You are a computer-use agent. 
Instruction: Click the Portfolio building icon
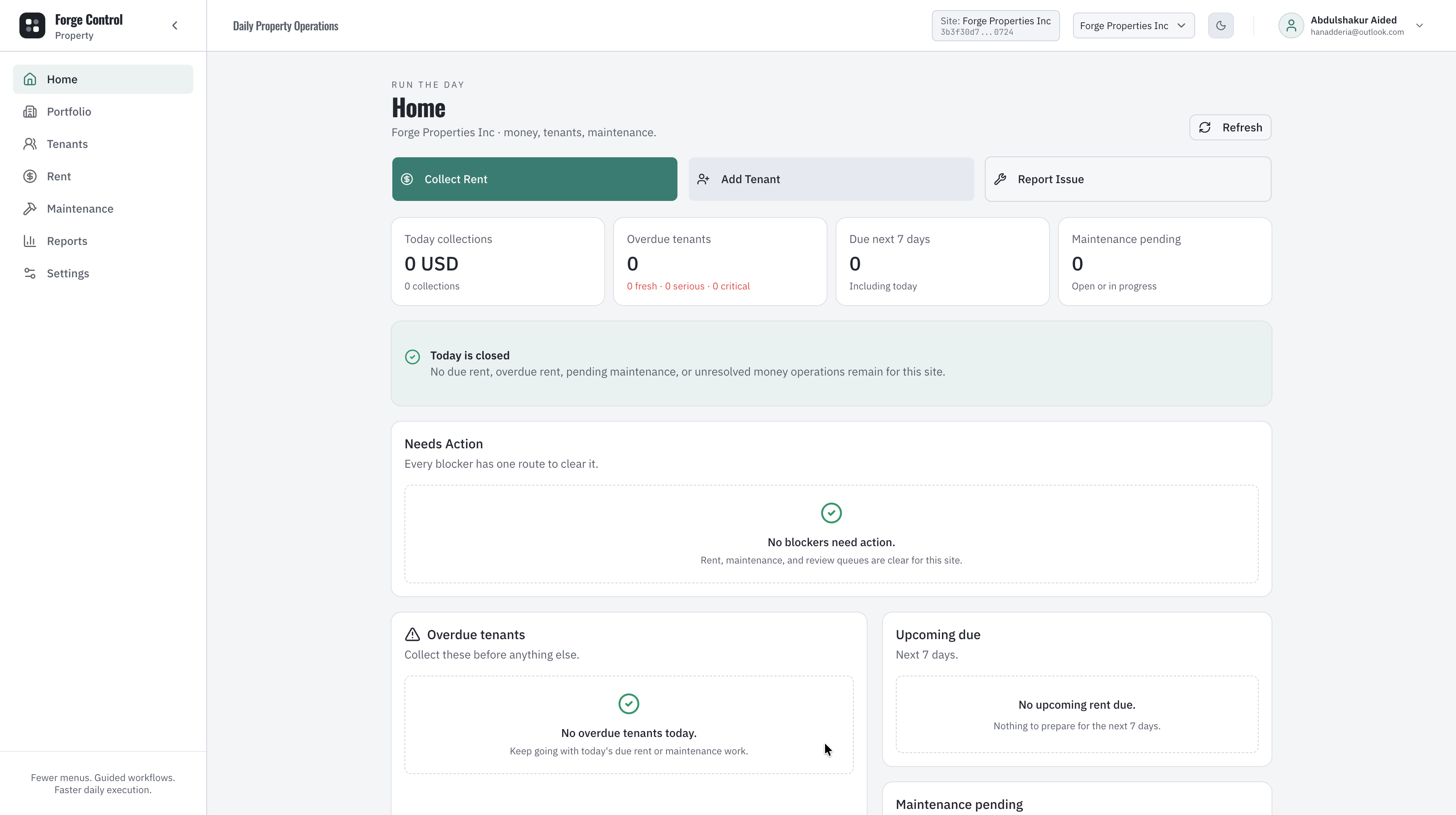(x=30, y=111)
